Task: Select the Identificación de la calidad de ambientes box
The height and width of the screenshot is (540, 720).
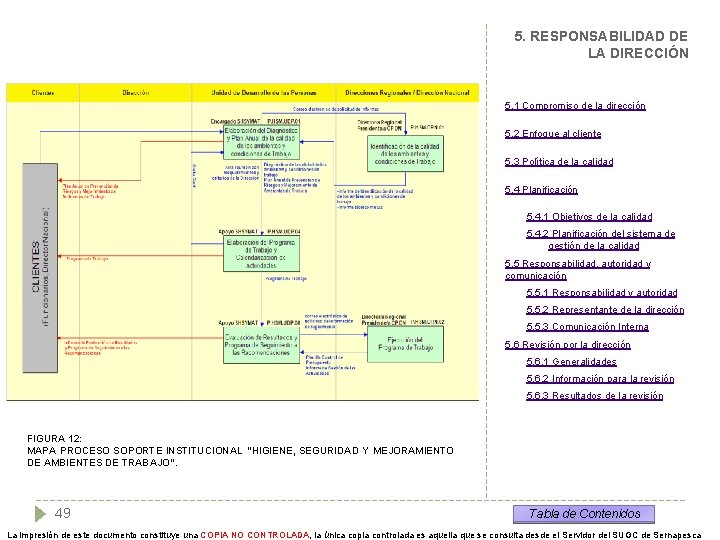Action: (x=405, y=154)
